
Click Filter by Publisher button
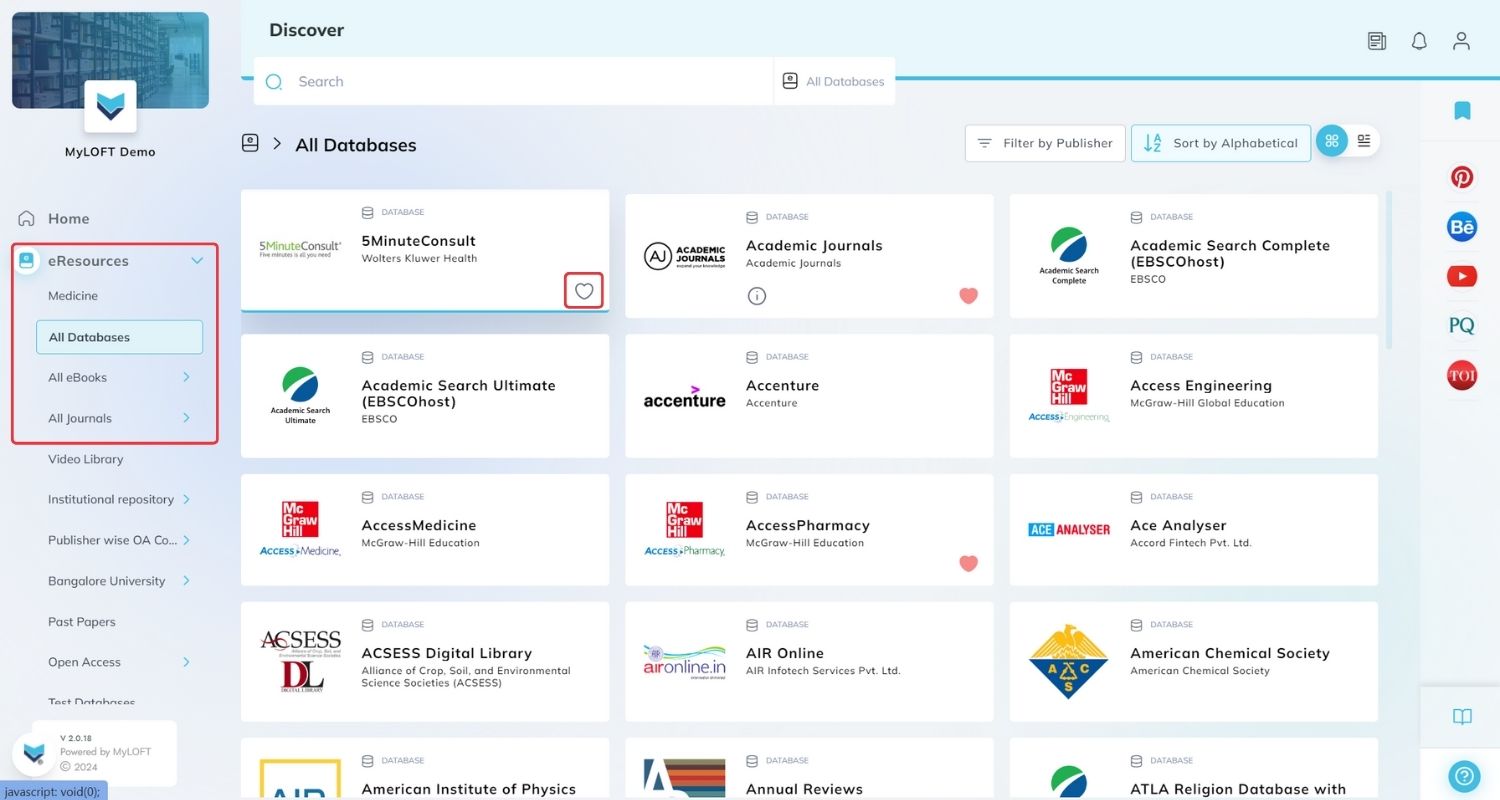point(1045,143)
